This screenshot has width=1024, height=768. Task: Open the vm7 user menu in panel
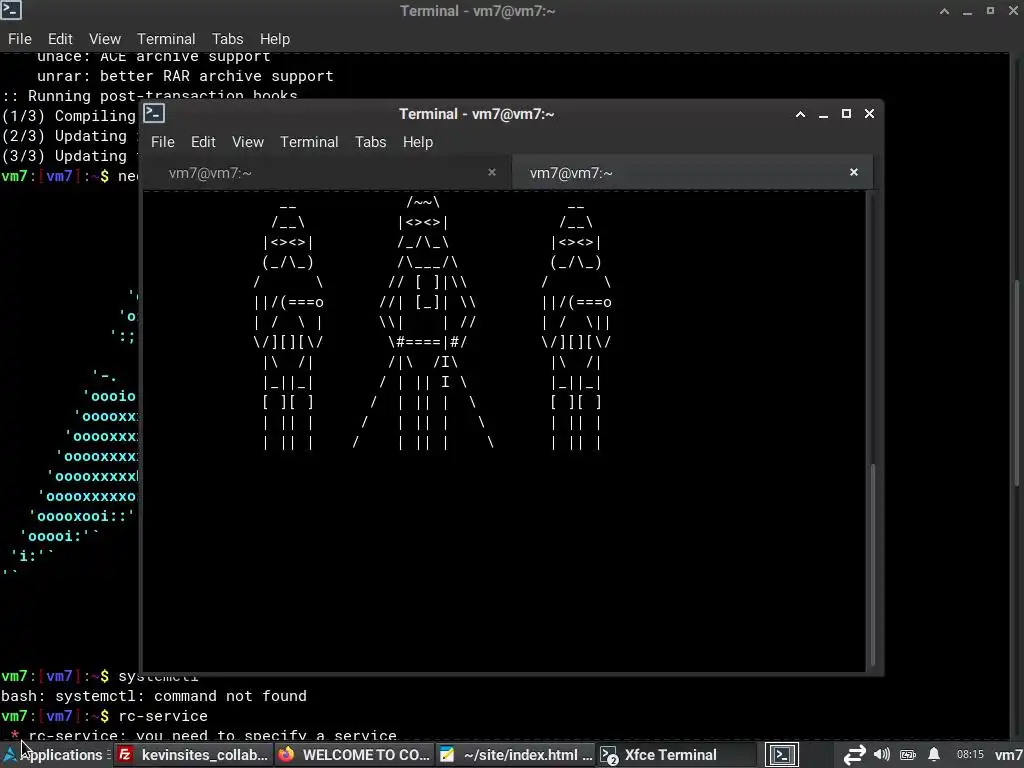coord(1009,755)
